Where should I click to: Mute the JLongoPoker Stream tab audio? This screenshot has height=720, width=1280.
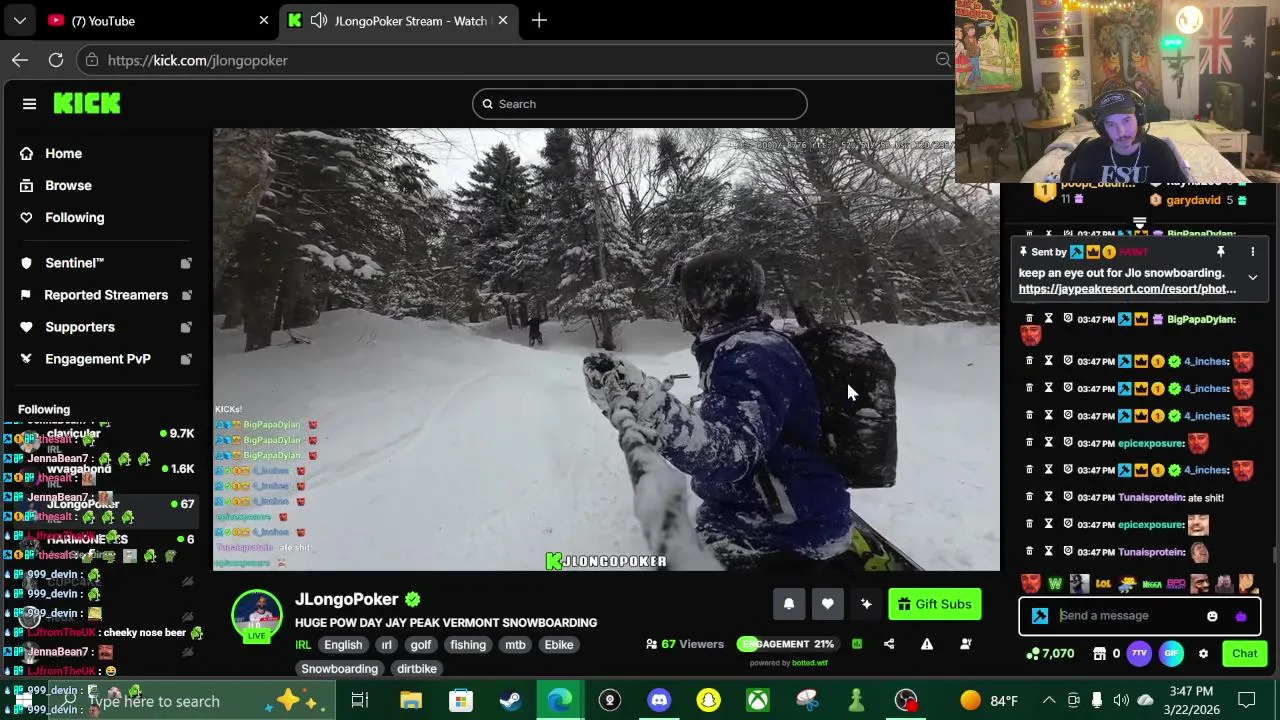click(x=319, y=21)
